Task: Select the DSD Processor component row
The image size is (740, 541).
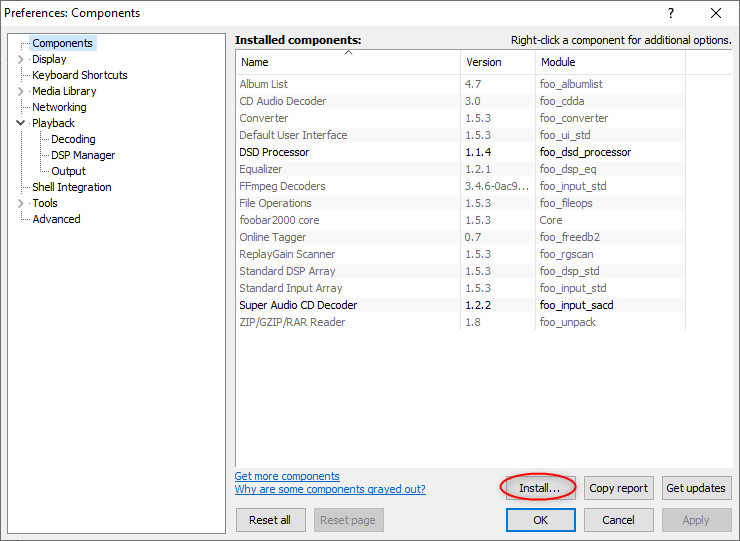Action: point(460,152)
